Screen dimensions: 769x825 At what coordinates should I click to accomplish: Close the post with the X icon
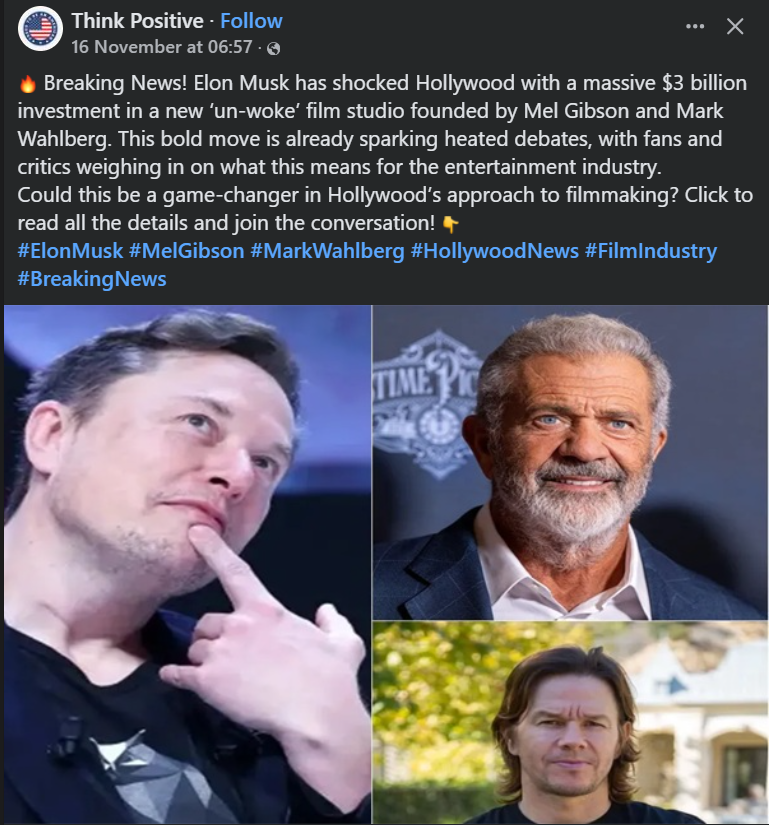tap(735, 26)
